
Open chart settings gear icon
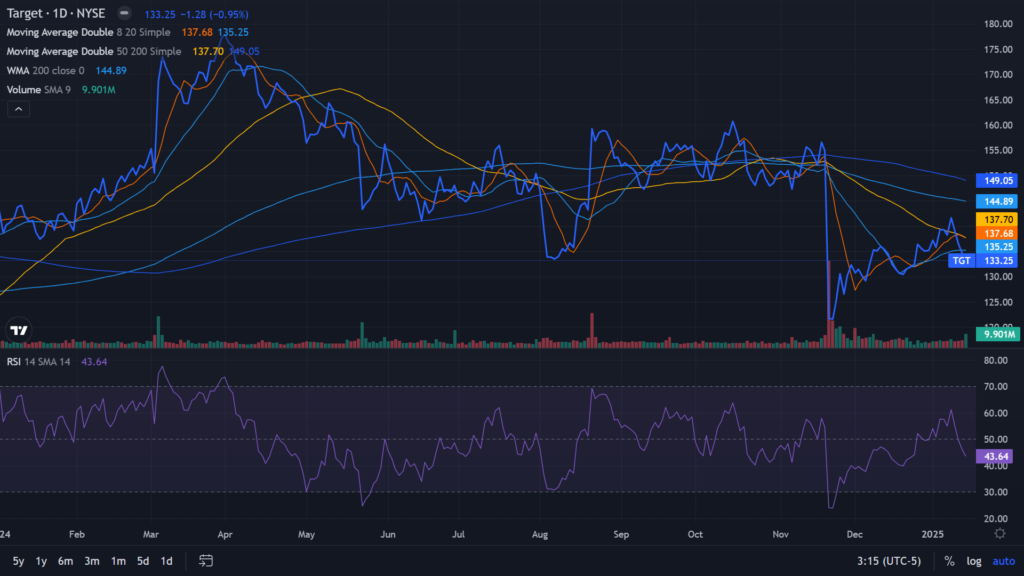click(x=1000, y=534)
